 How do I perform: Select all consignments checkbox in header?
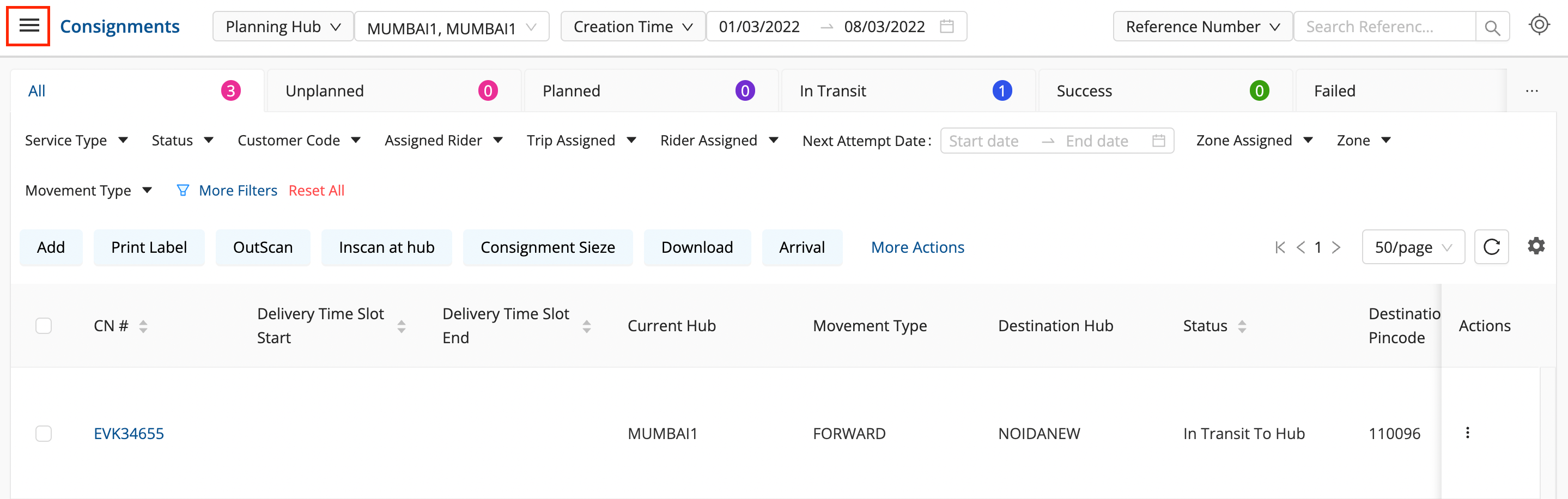[x=44, y=326]
